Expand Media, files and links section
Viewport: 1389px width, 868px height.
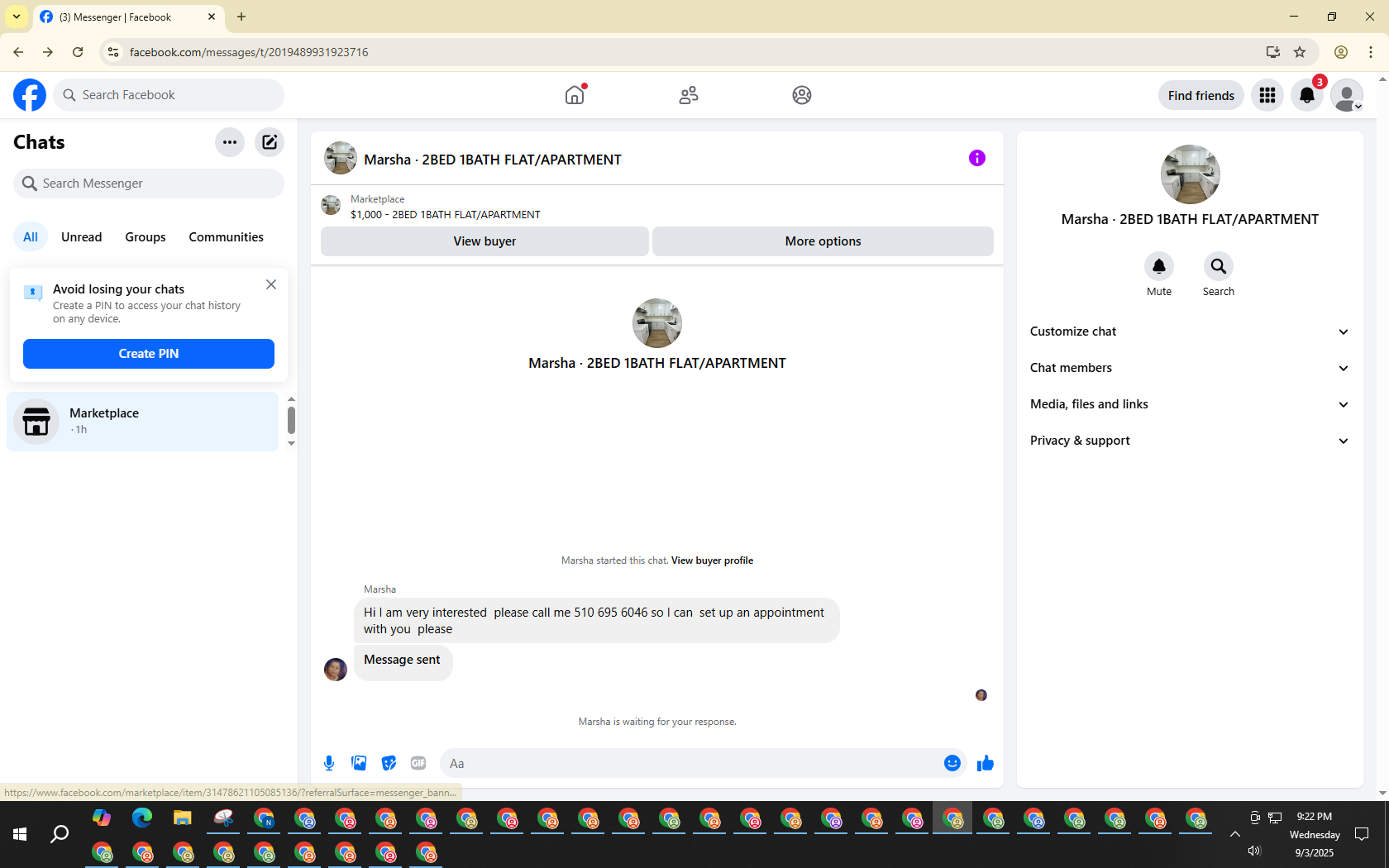[1191, 404]
